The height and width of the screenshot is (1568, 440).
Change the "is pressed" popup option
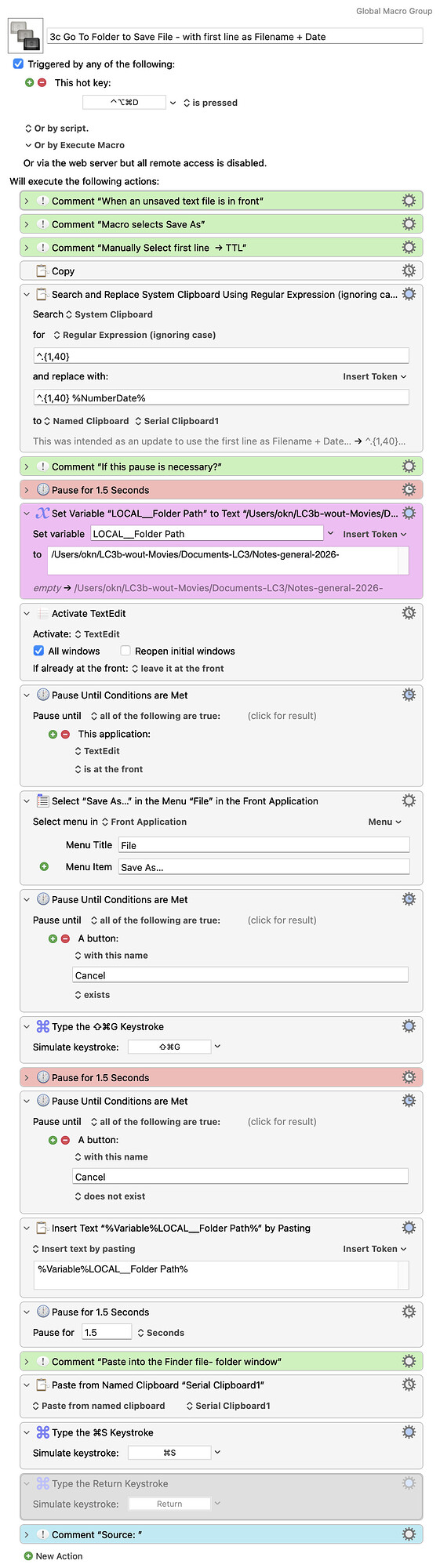pos(210,103)
